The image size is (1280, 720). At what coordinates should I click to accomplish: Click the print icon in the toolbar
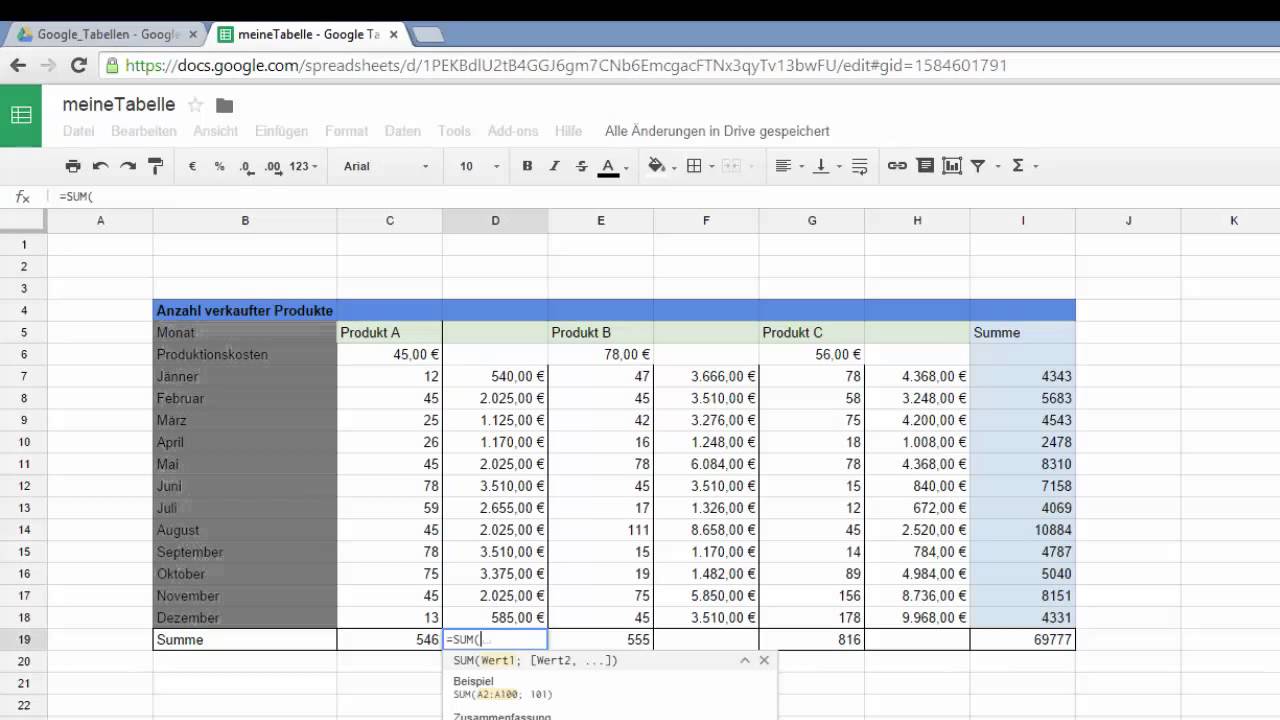coord(73,166)
